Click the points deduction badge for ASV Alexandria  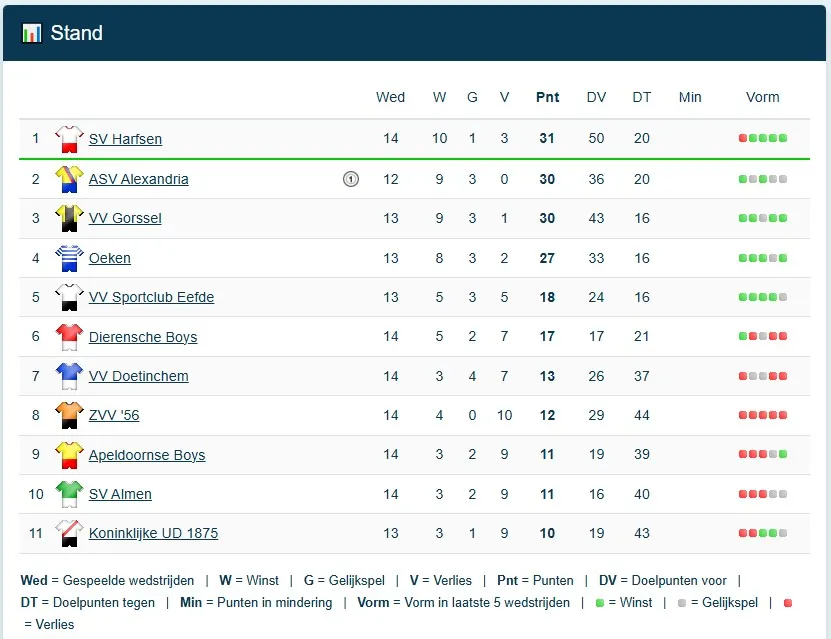point(350,179)
